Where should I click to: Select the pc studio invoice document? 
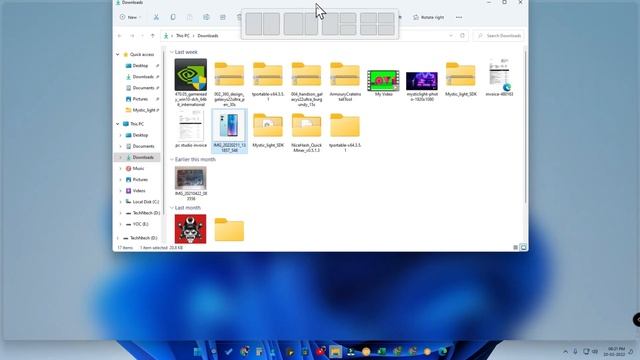pyautogui.click(x=191, y=129)
